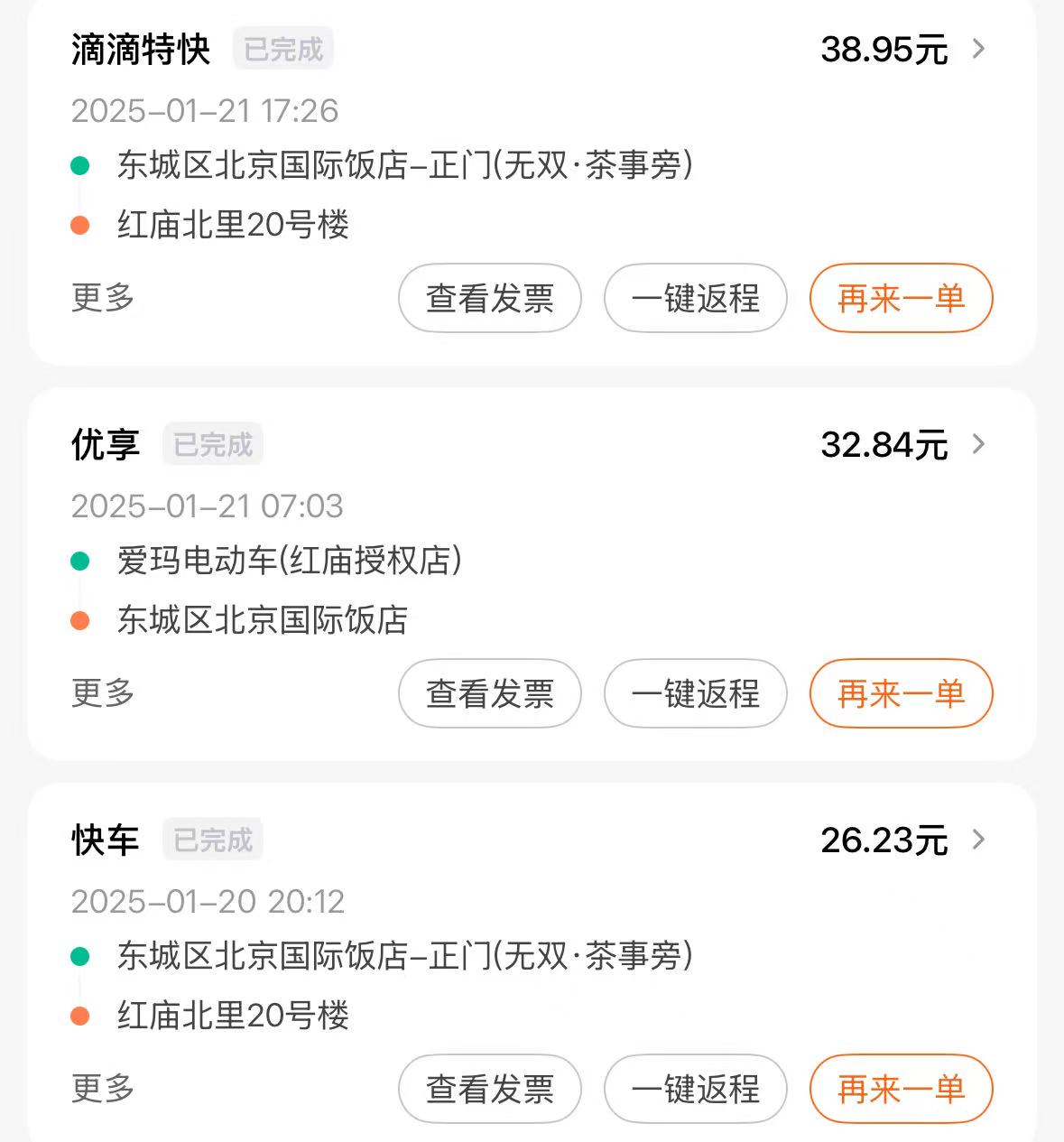This screenshot has height=1142, width=1064.
Task: Reorder the 快车 trip with 再来一单
Action: [902, 1089]
